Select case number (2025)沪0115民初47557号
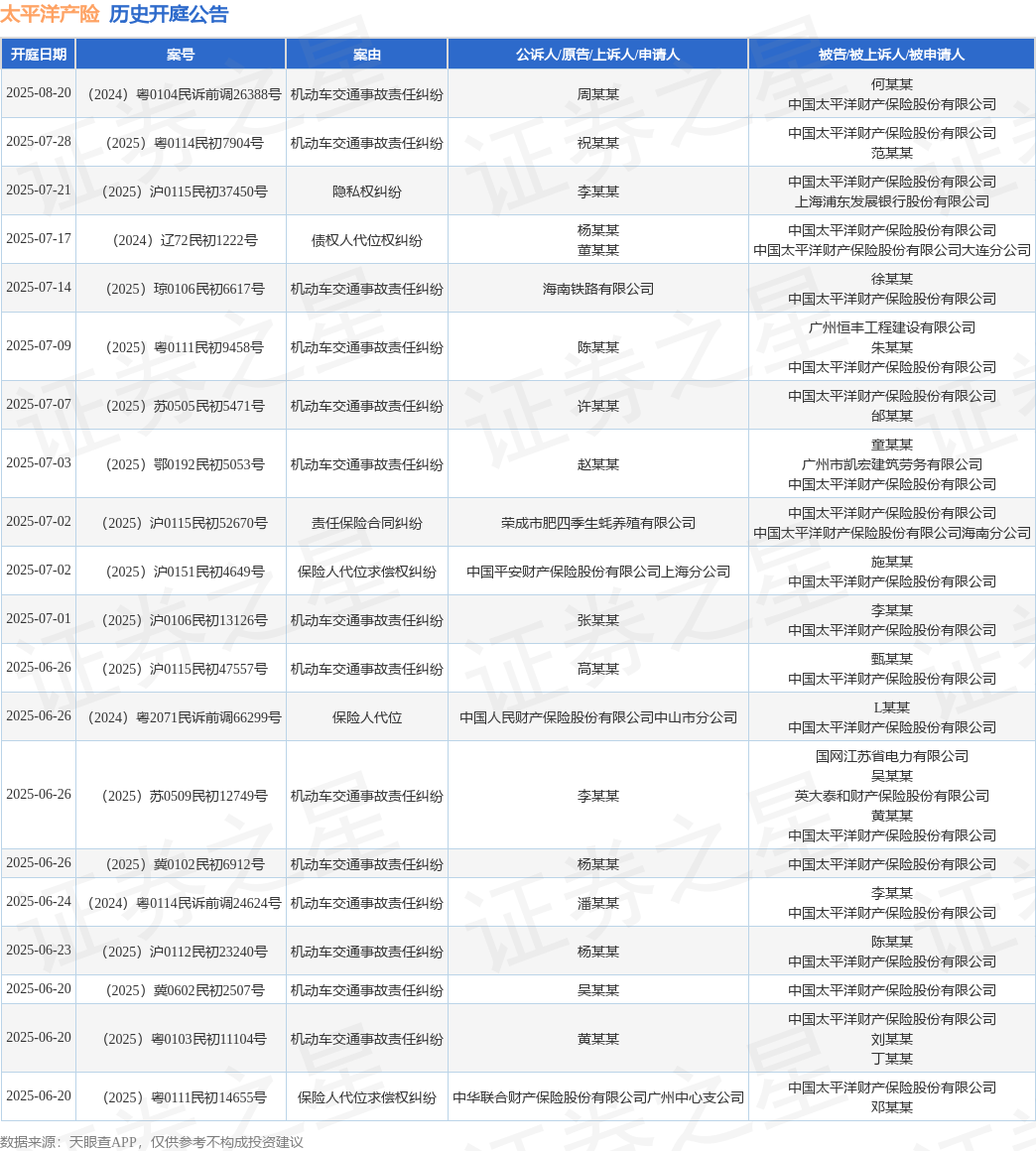This screenshot has width=1036, height=1151. (x=184, y=669)
